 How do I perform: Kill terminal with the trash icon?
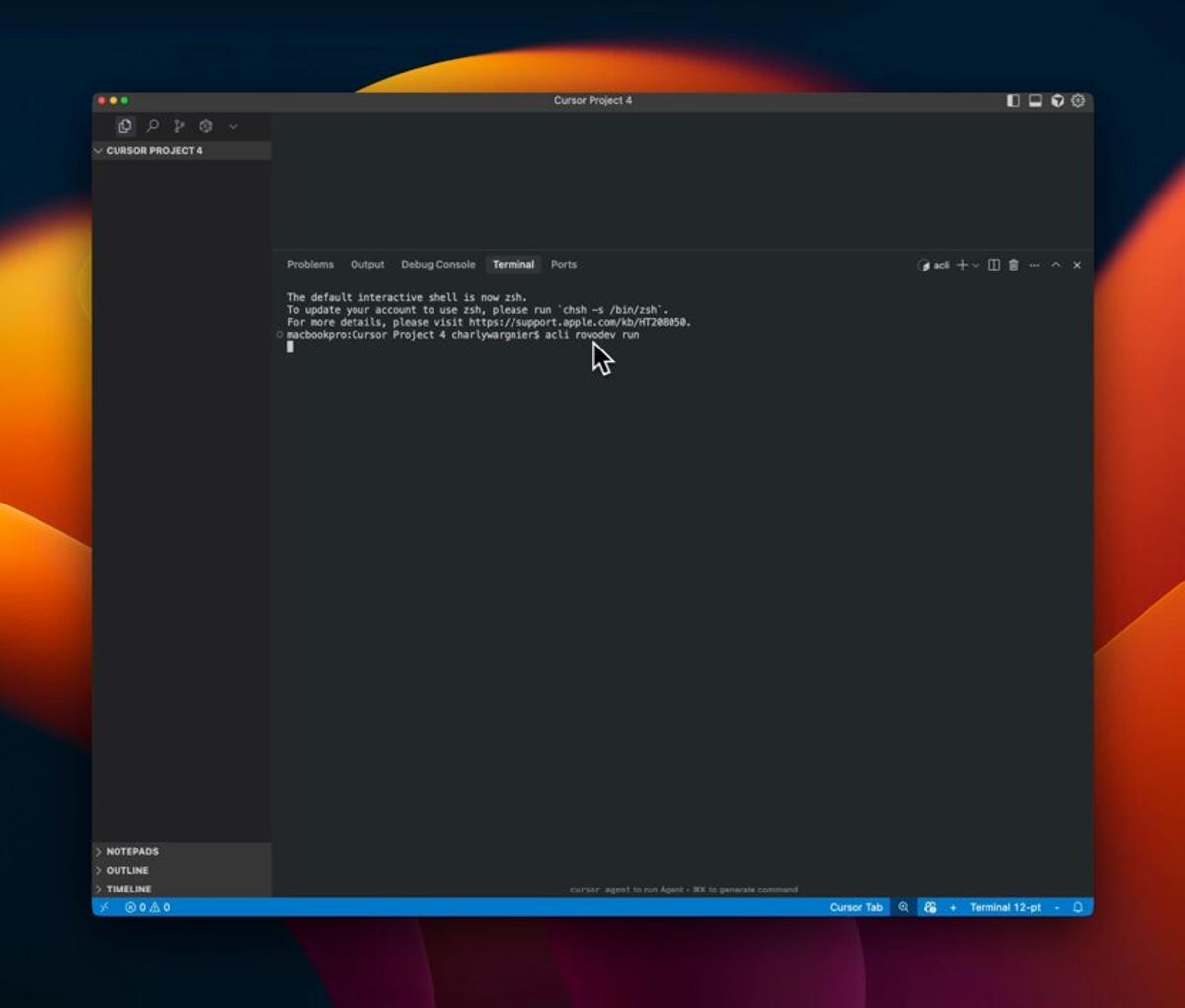[1013, 265]
